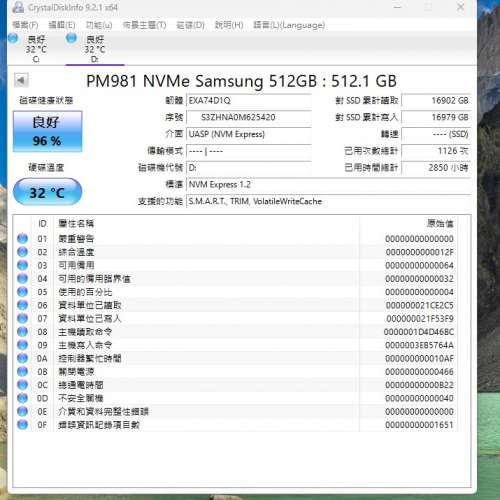Image resolution: width=500 pixels, height=500 pixels.
Task: Select raw value 0000000001651
Action: click(x=419, y=425)
